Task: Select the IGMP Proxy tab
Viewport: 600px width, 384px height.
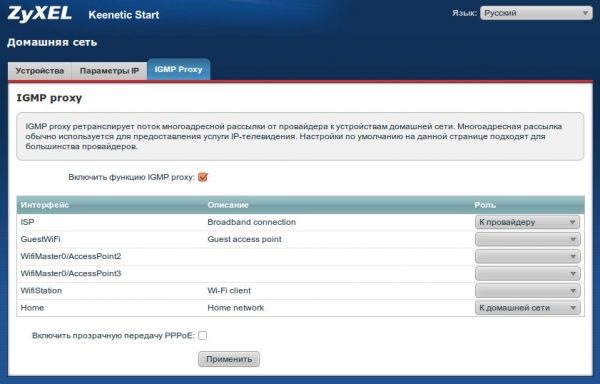Action: pyautogui.click(x=179, y=70)
